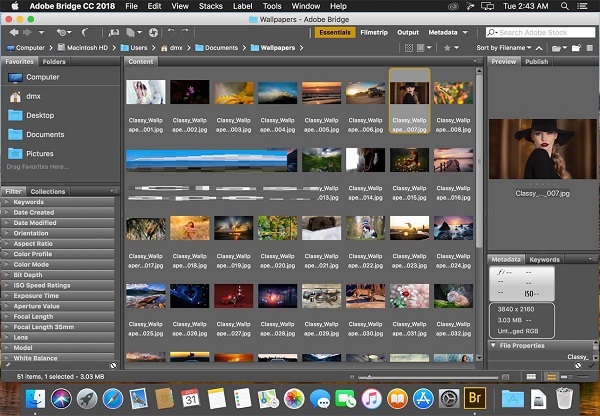600x416 pixels.
Task: Toggle ascending sort order arrow
Action: coord(539,48)
